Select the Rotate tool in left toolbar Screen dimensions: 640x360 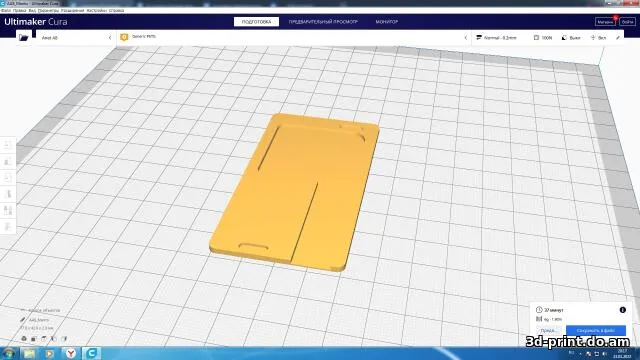coord(8,178)
